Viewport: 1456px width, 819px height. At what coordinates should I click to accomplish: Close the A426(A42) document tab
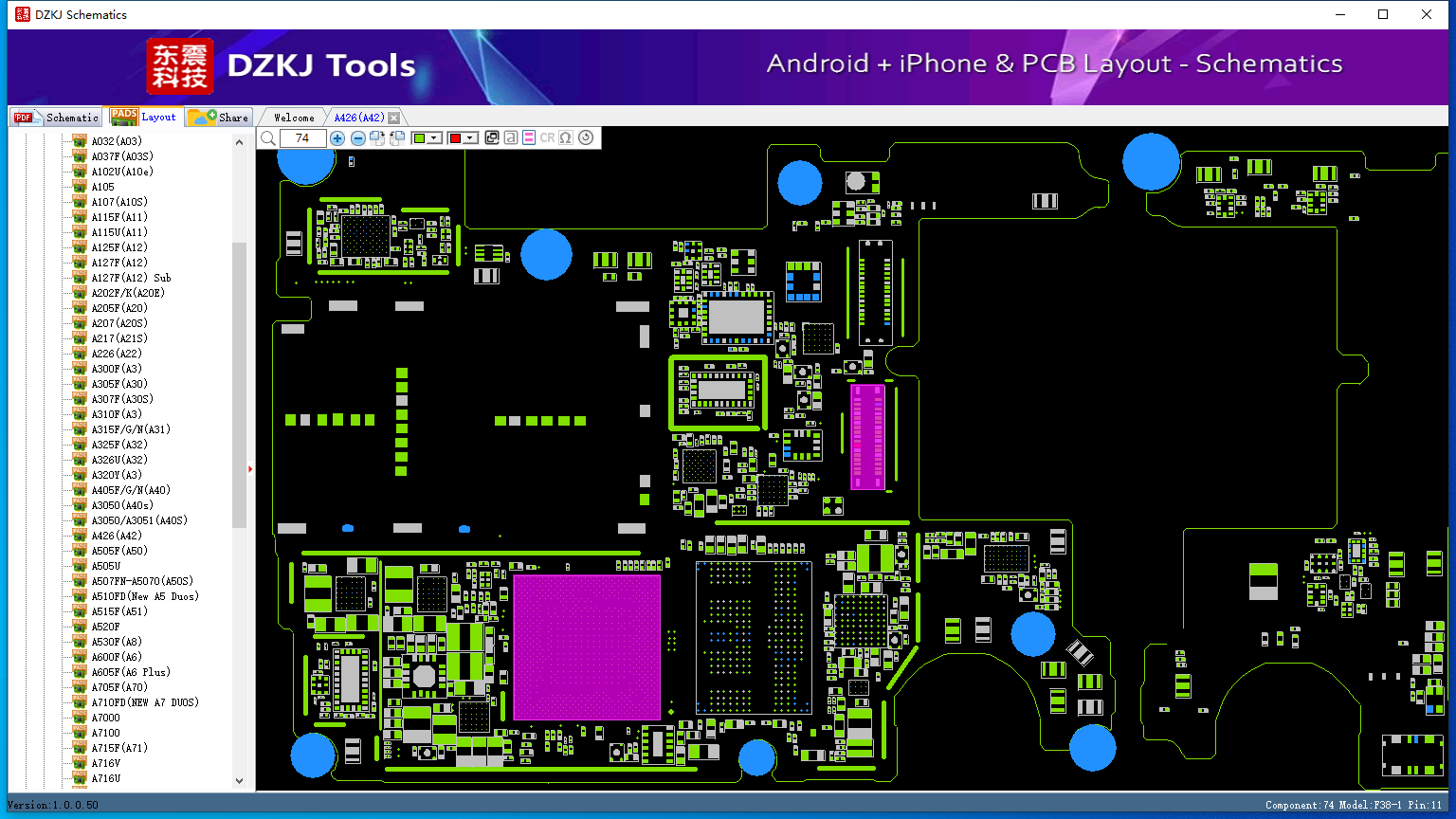(x=393, y=117)
